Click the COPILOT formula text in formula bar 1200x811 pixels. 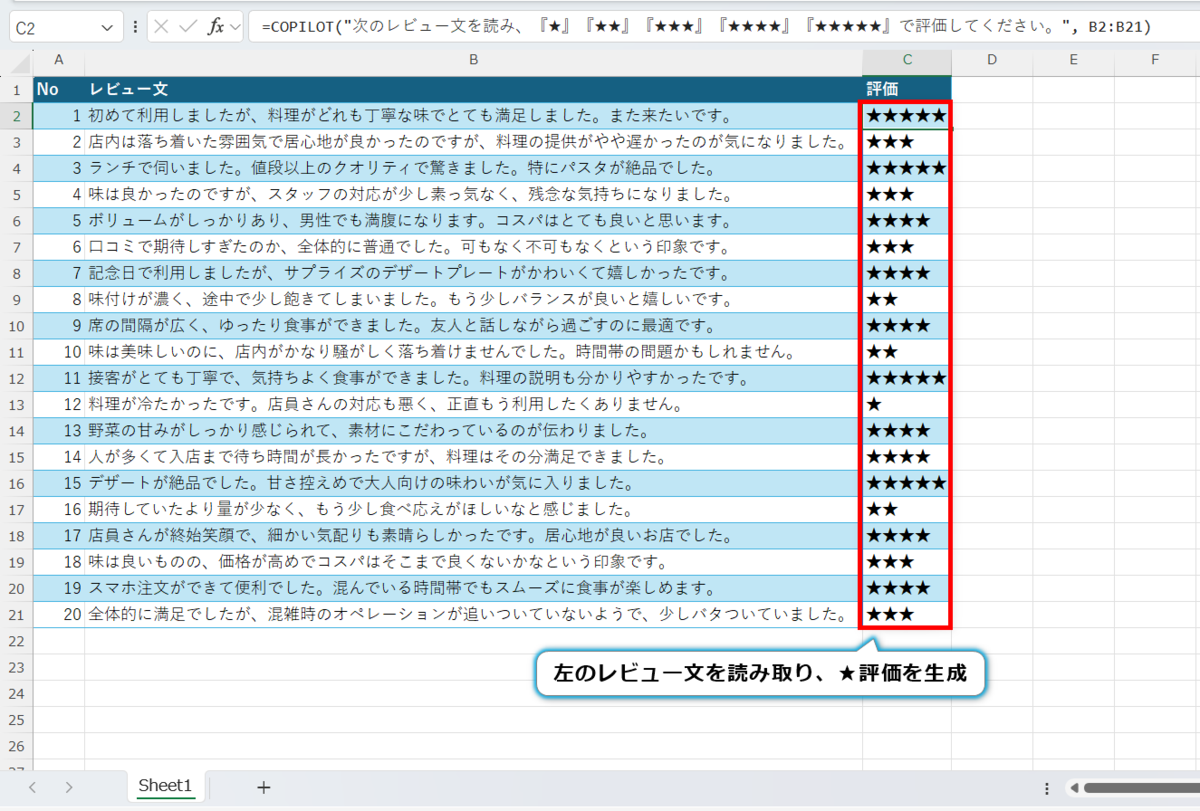(x=706, y=27)
